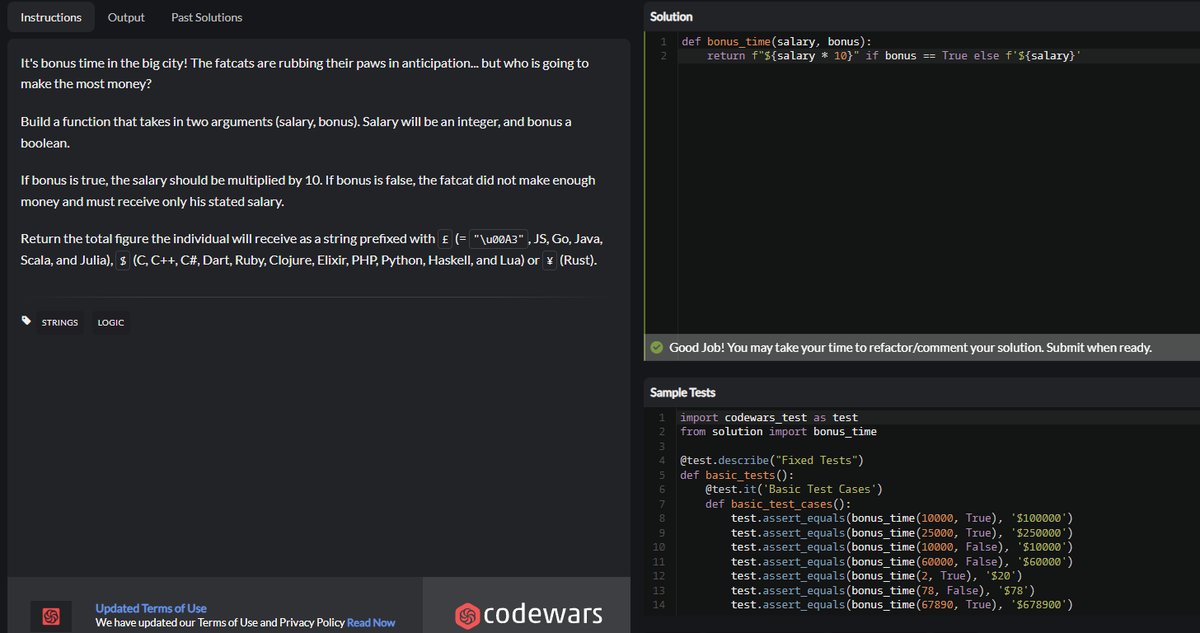Click the assert line expecting '$20'
The image size is (1200, 633).
[x=876, y=576]
